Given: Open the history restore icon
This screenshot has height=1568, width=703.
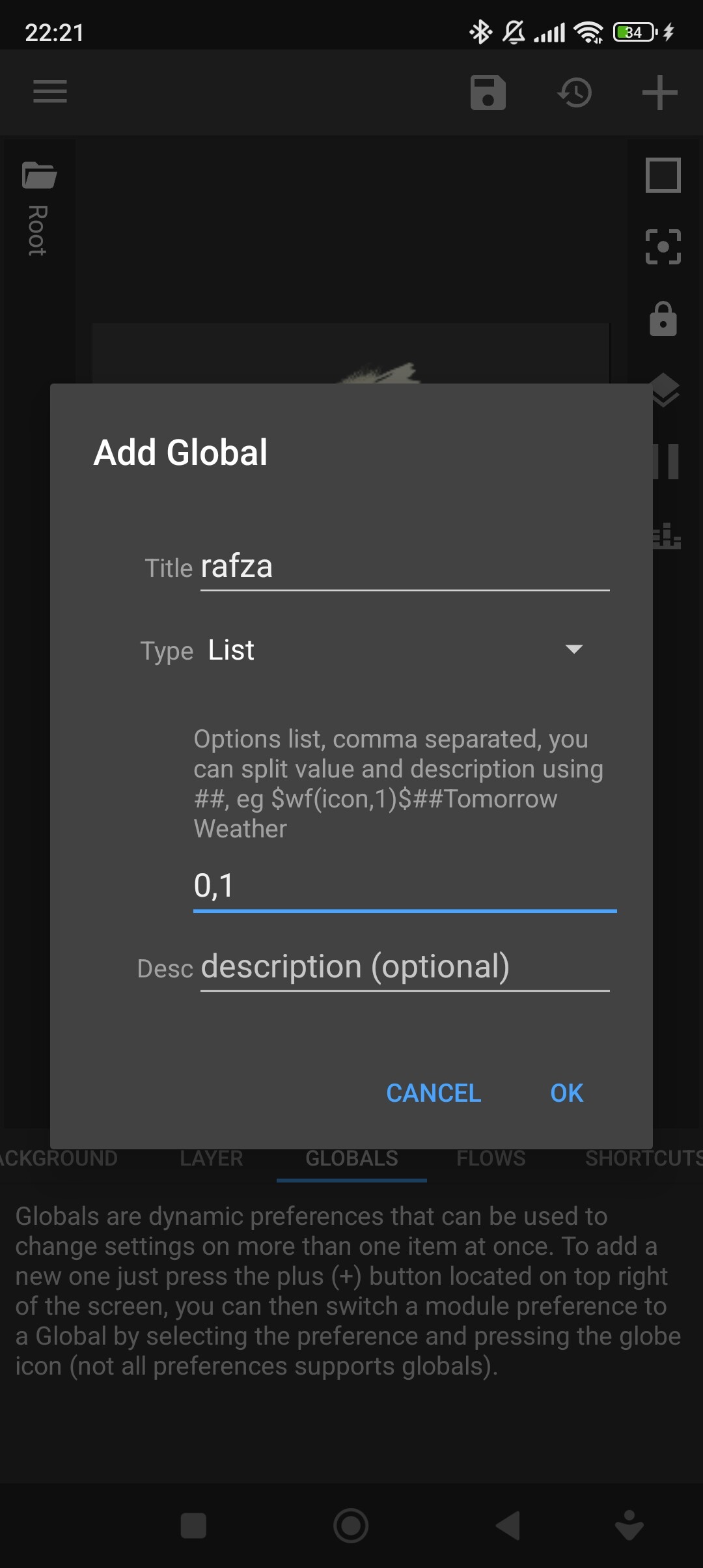Looking at the screenshot, I should click(575, 92).
